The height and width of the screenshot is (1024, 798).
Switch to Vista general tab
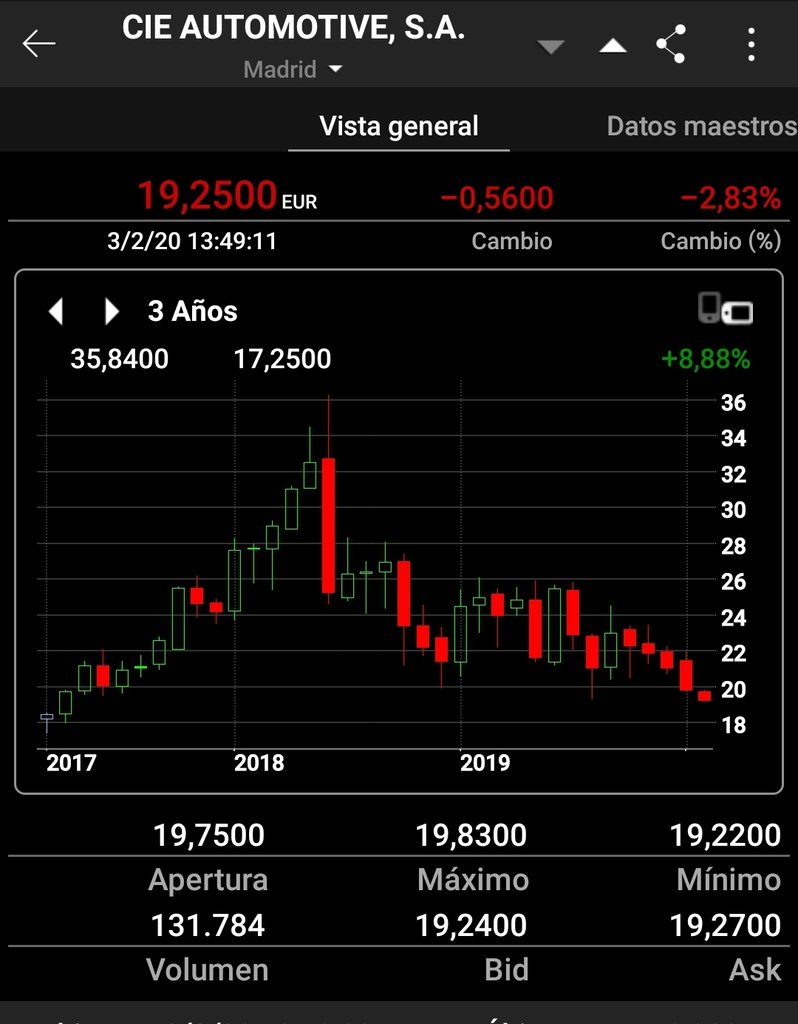[x=399, y=126]
